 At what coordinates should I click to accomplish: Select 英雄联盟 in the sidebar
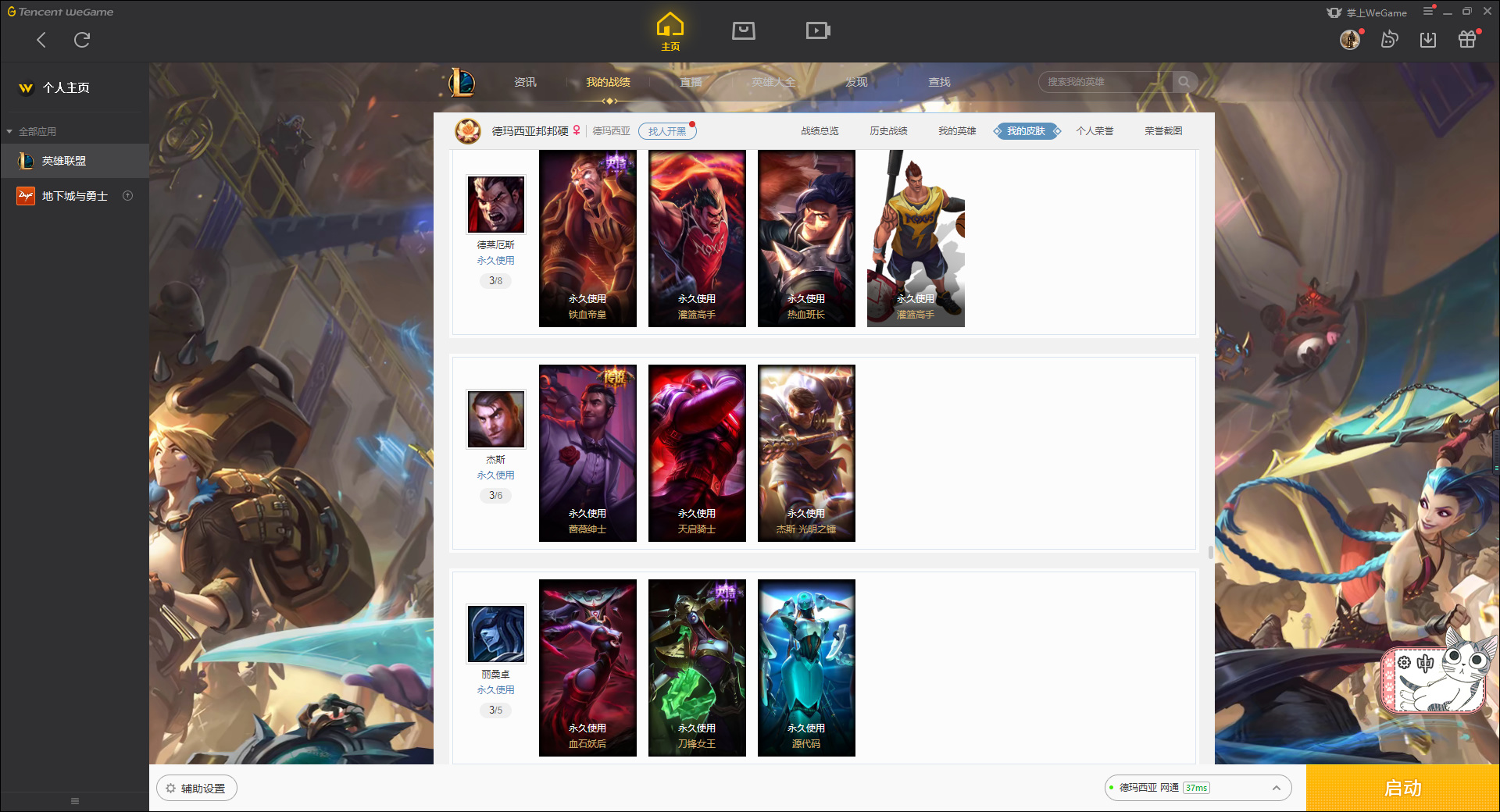click(x=74, y=161)
